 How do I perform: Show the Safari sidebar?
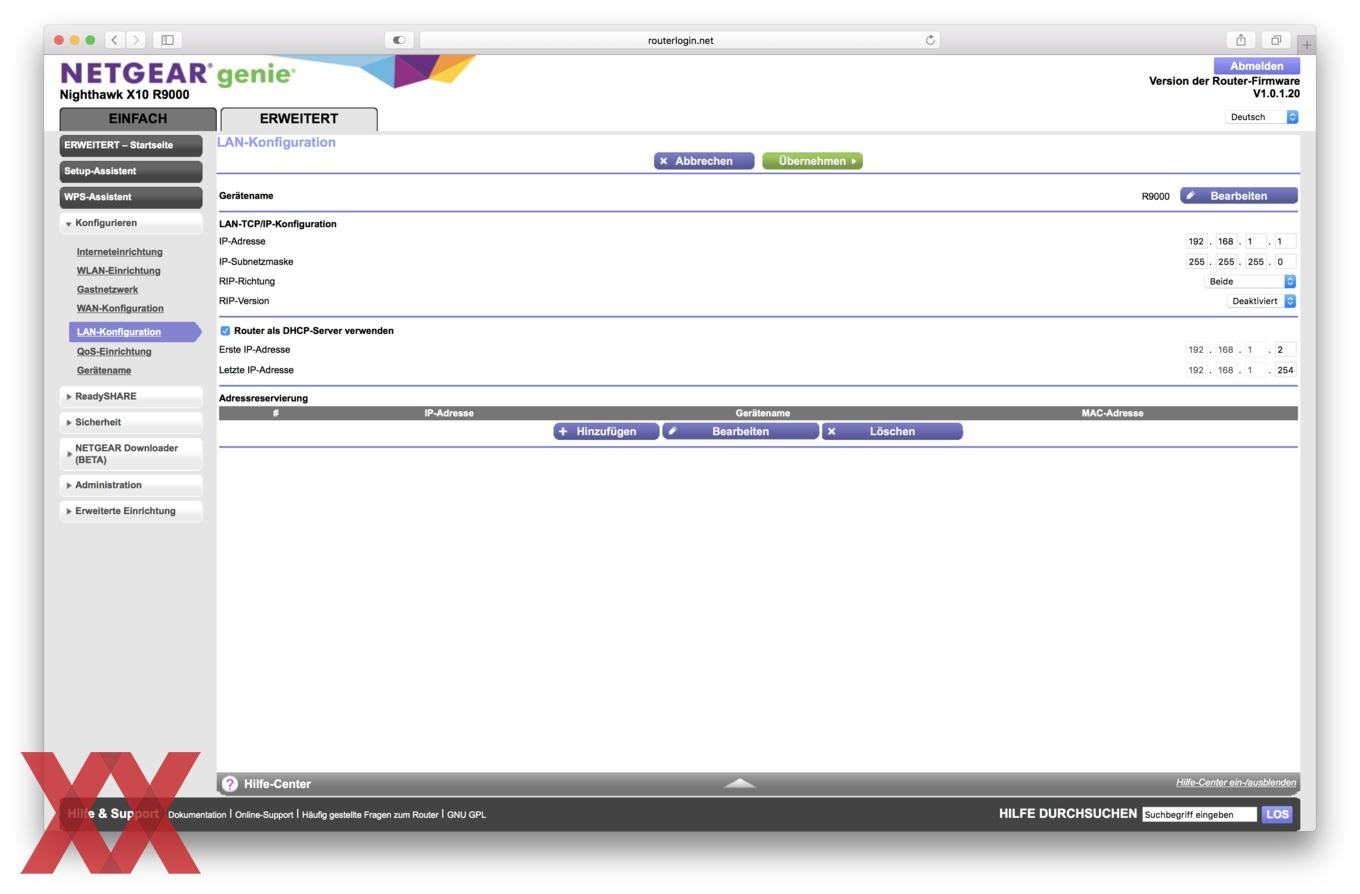(x=167, y=40)
